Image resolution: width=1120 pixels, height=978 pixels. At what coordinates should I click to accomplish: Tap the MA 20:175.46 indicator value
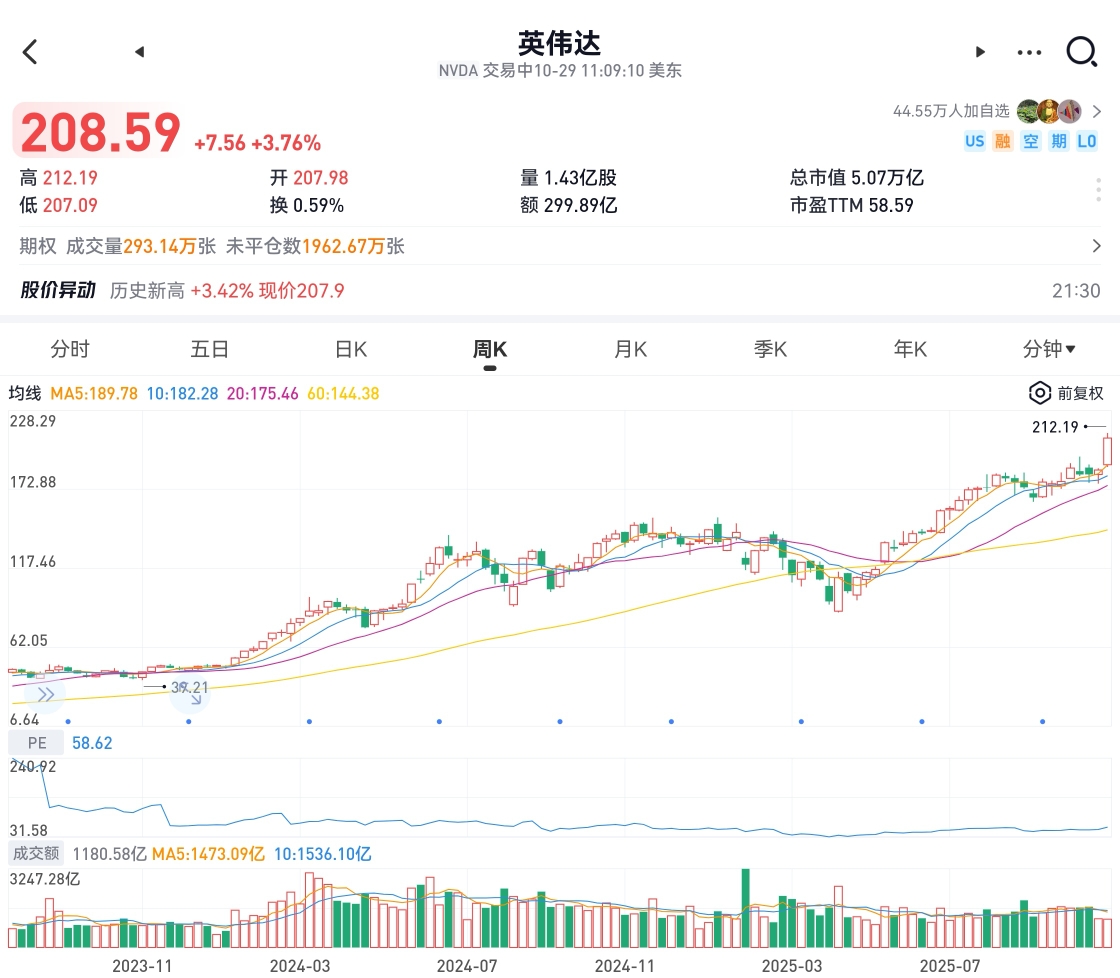tap(262, 394)
